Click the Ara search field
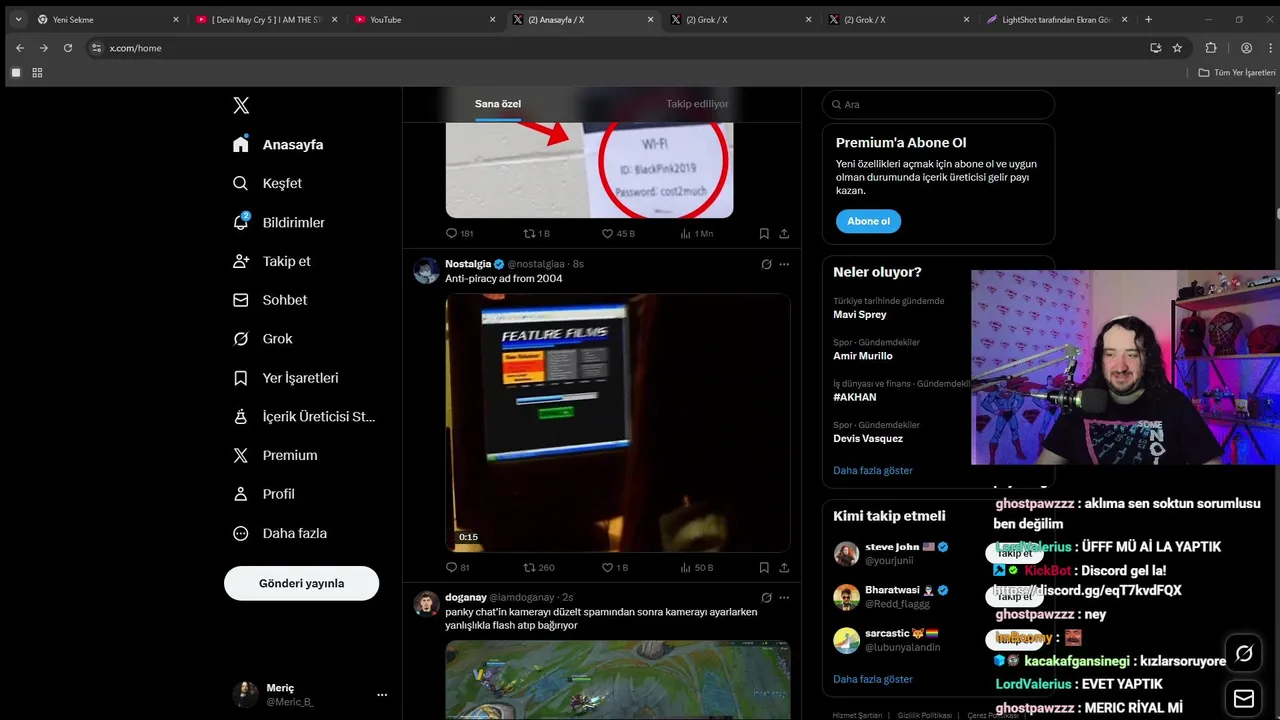 coord(938,104)
